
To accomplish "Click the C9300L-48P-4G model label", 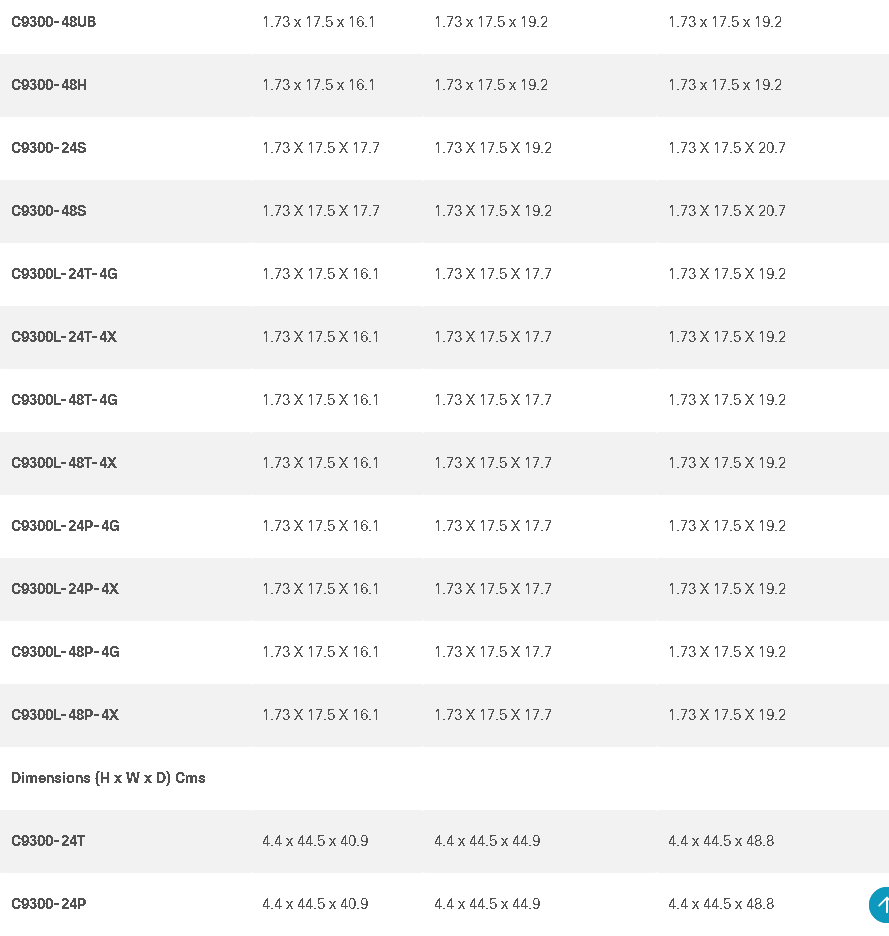I will pos(65,652).
